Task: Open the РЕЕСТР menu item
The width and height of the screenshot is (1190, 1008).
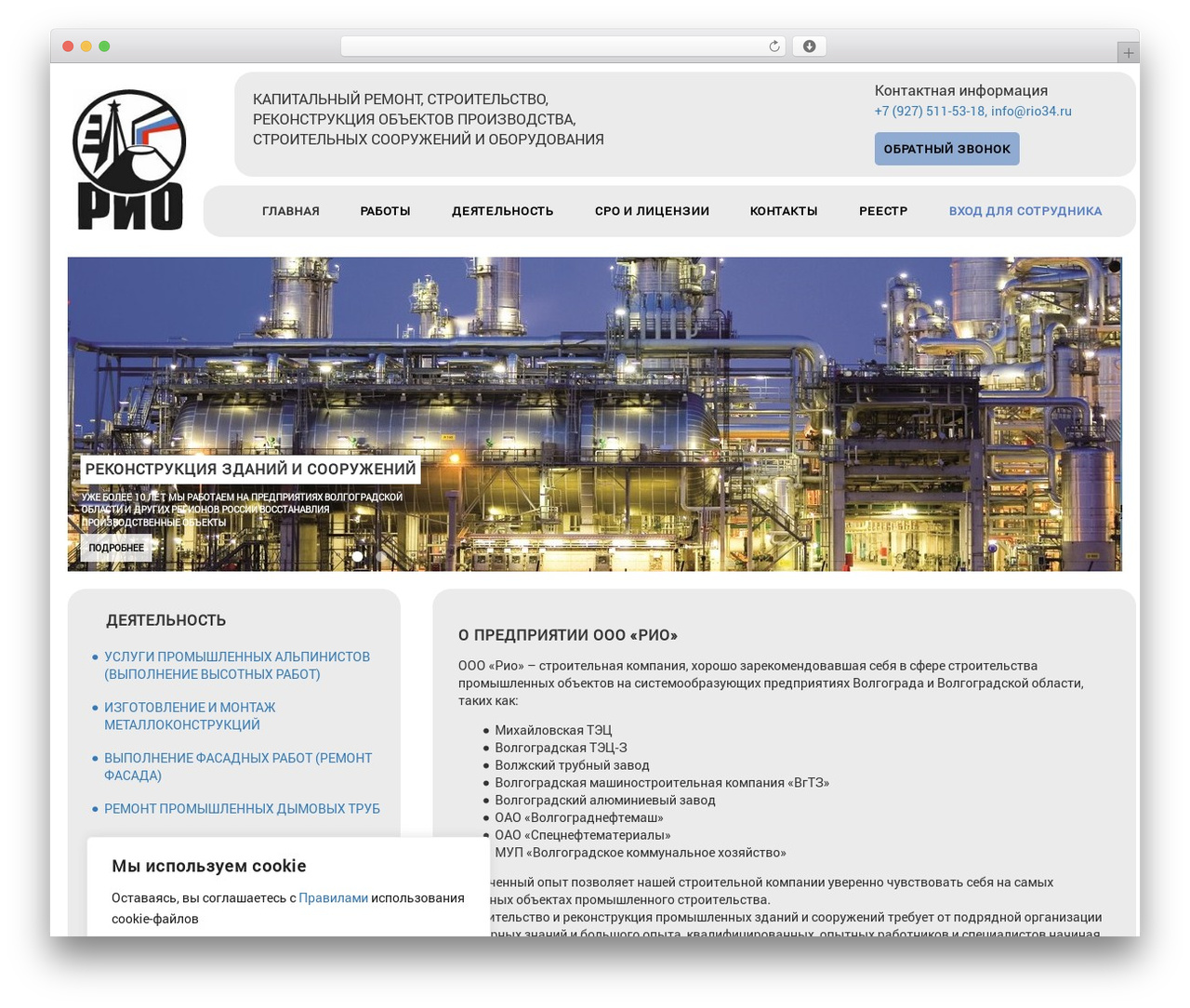Action: coord(883,211)
